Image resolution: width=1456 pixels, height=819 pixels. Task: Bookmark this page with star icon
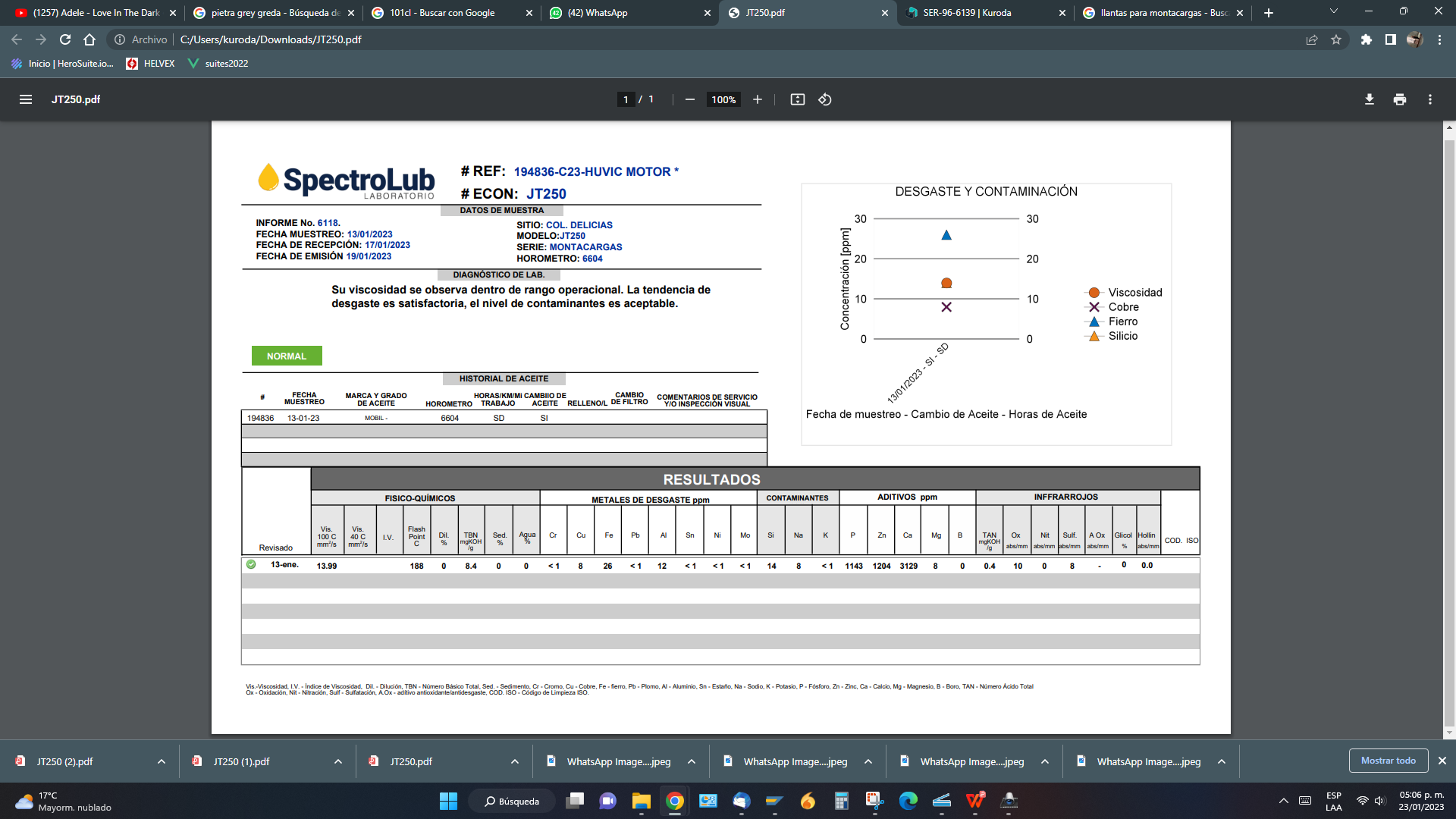point(1336,39)
